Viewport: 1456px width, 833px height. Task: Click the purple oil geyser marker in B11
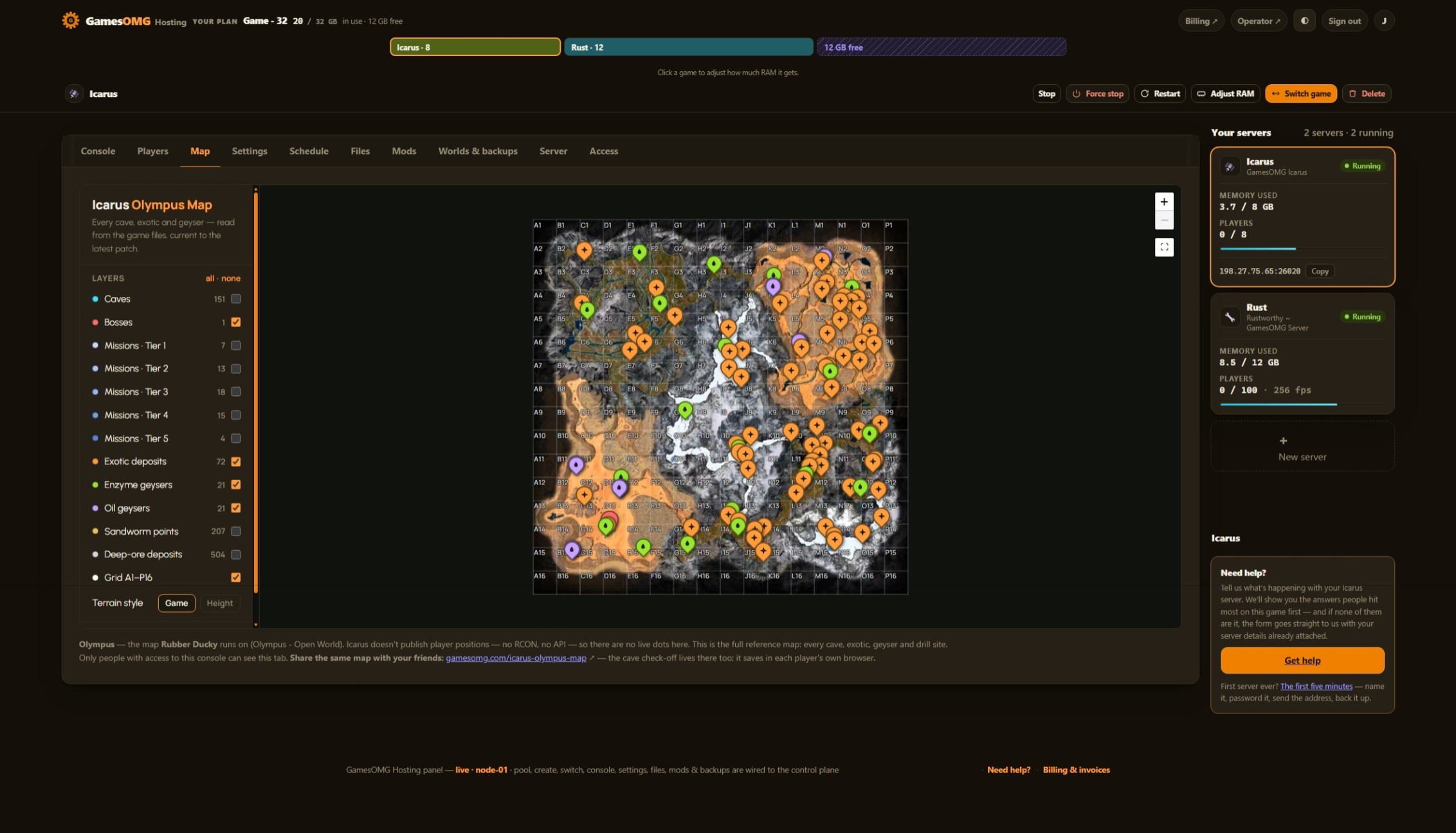click(576, 464)
